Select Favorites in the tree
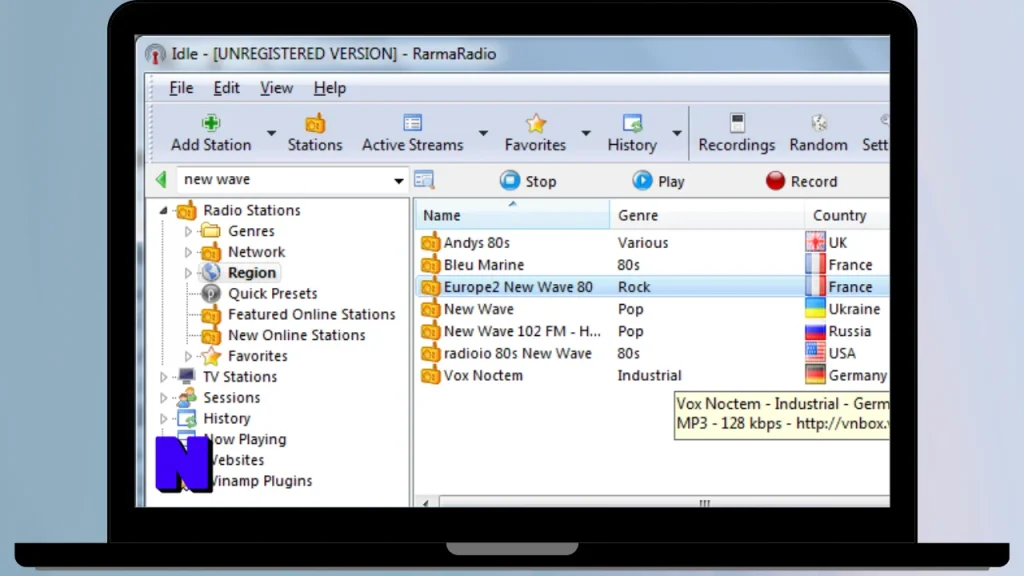 [x=257, y=356]
